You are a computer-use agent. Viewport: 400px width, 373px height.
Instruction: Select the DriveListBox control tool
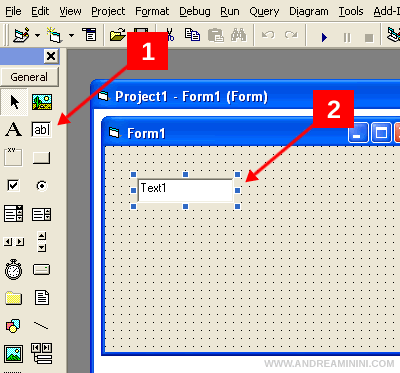[42, 269]
